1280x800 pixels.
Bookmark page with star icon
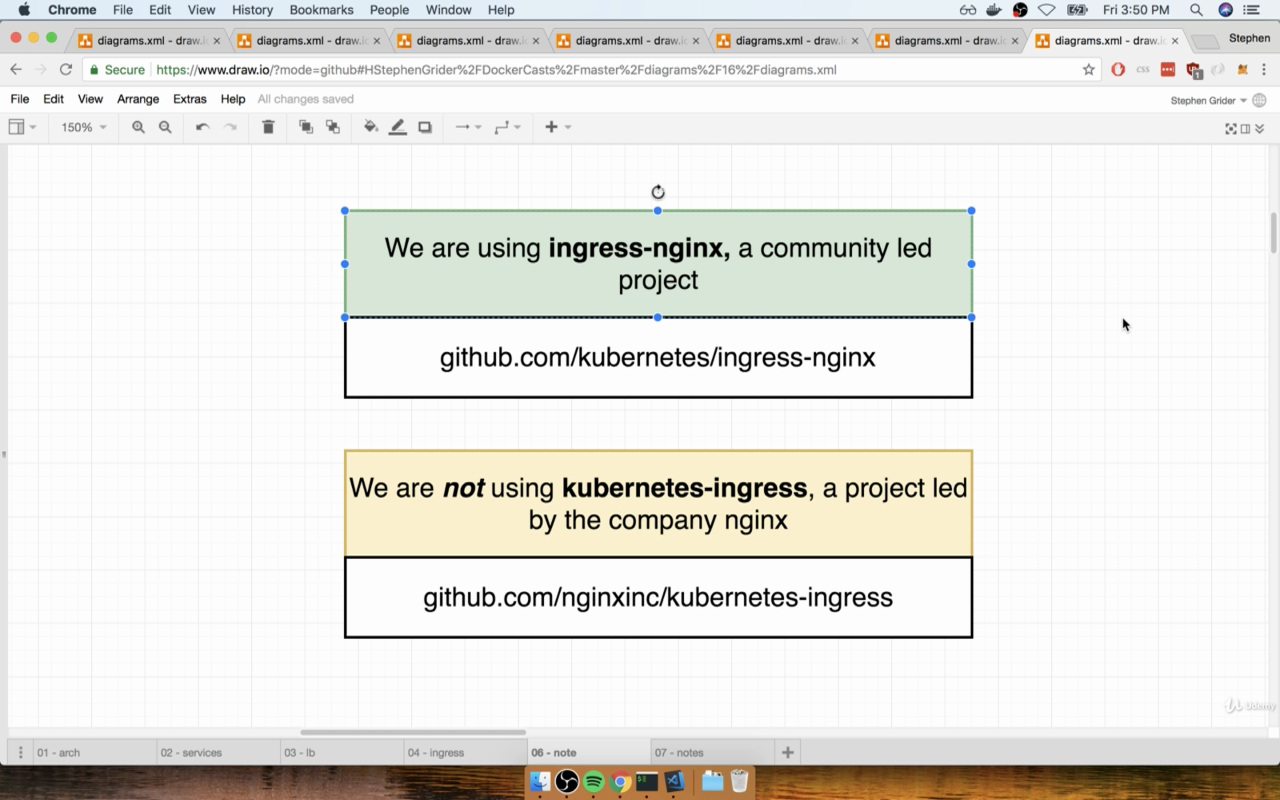[1089, 70]
